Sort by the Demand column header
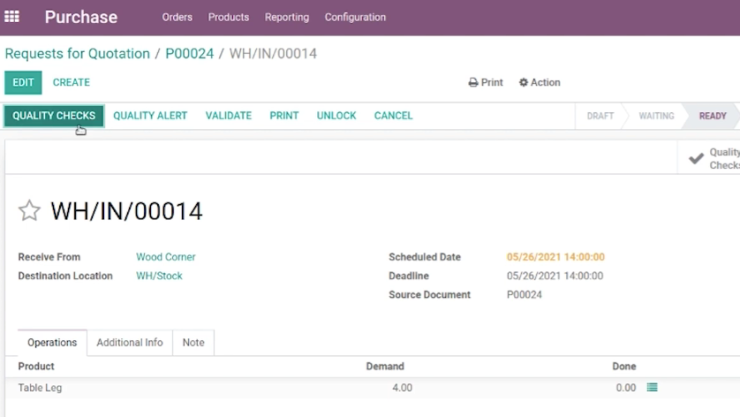This screenshot has height=417, width=740. click(385, 367)
